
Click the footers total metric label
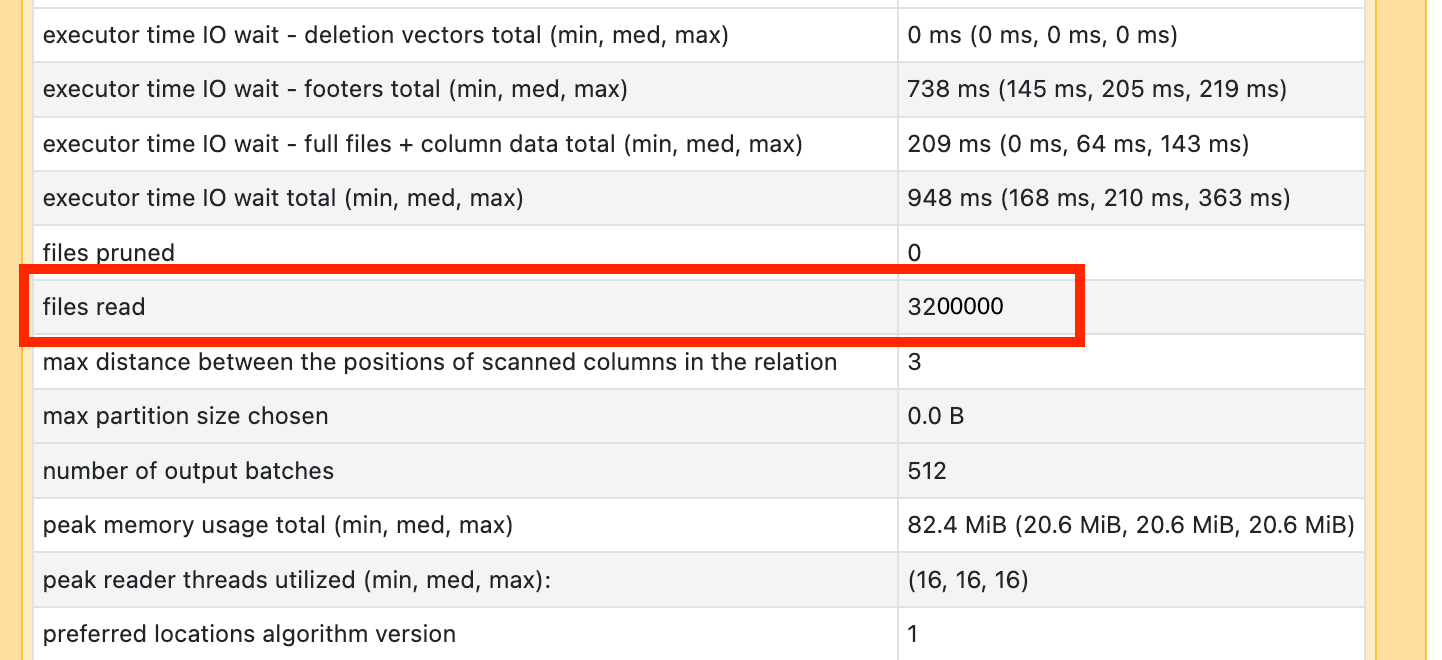coord(335,89)
